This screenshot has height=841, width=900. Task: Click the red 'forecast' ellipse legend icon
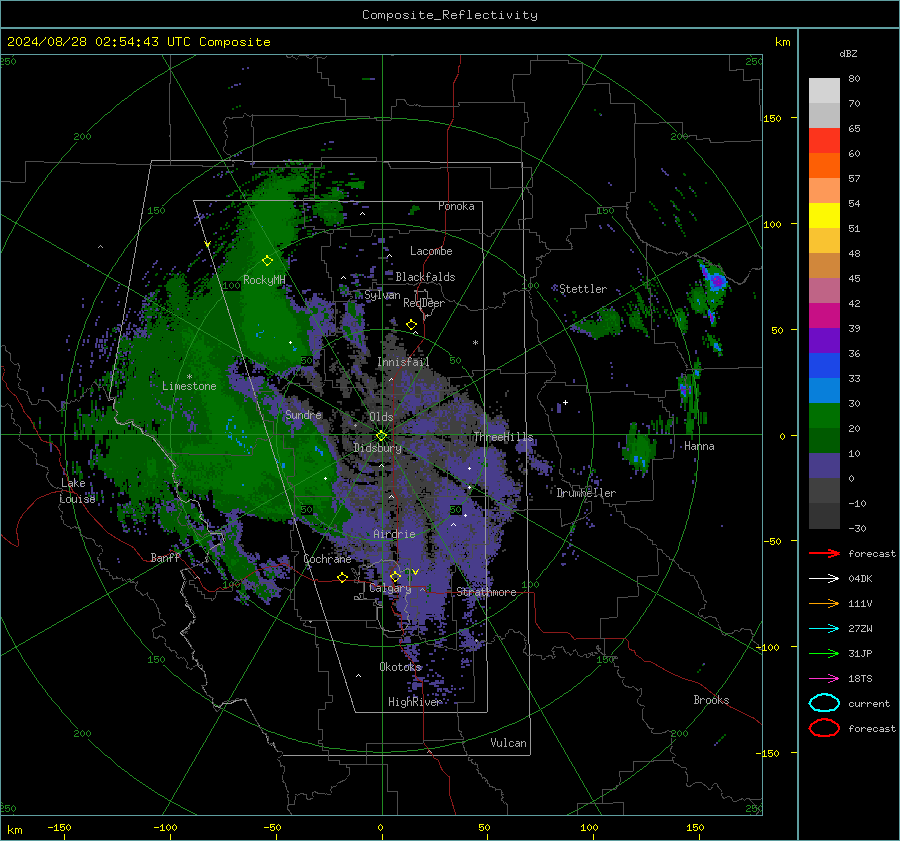click(824, 728)
